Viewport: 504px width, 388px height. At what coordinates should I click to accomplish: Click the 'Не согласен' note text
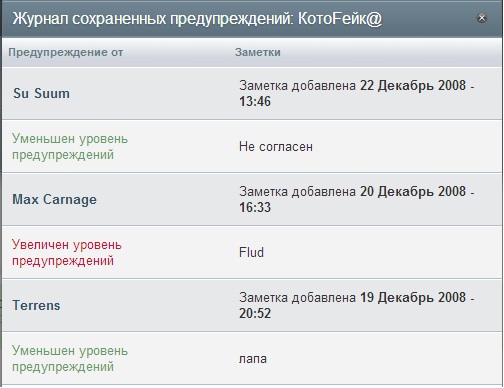coord(276,147)
